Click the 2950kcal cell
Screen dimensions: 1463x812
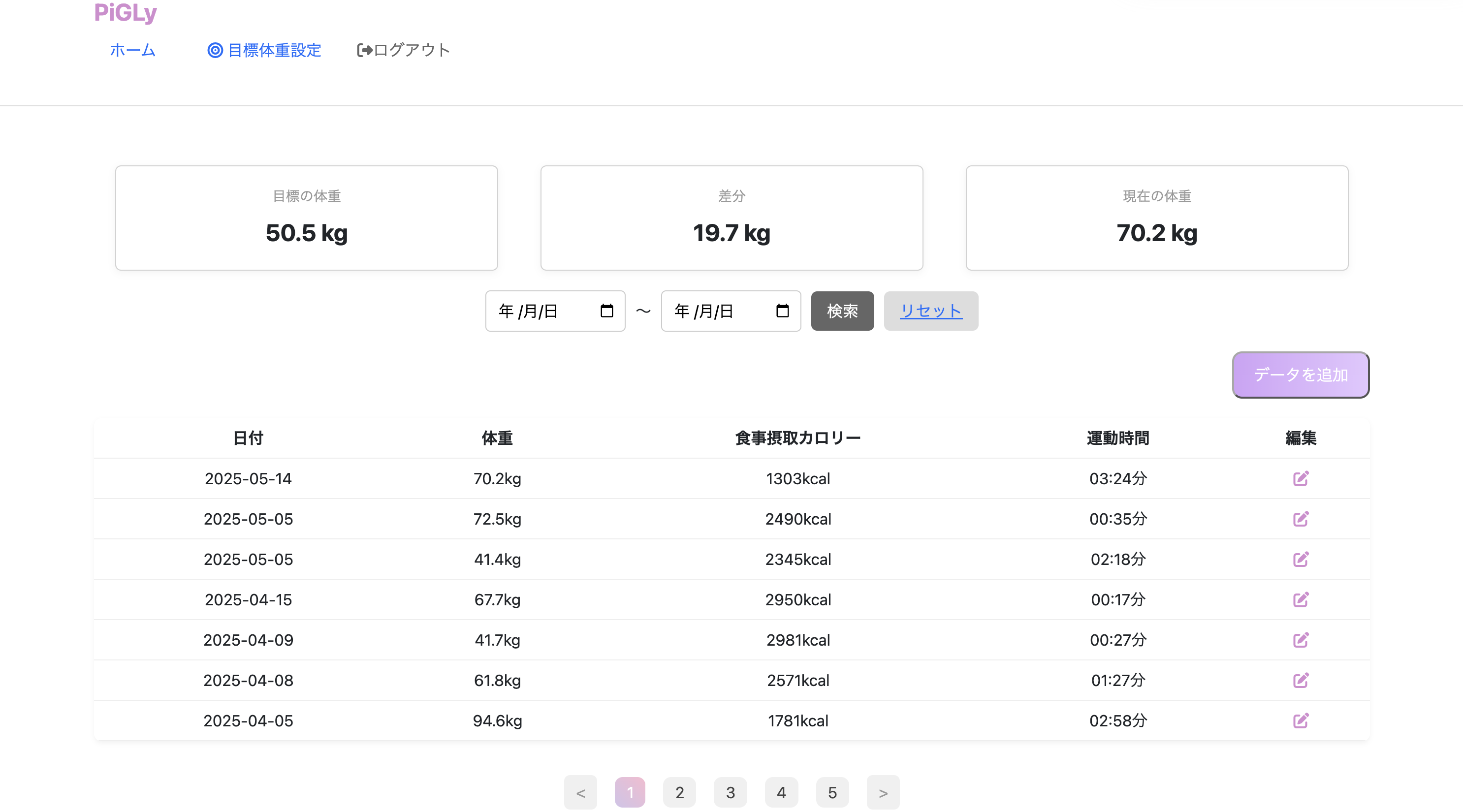point(798,599)
